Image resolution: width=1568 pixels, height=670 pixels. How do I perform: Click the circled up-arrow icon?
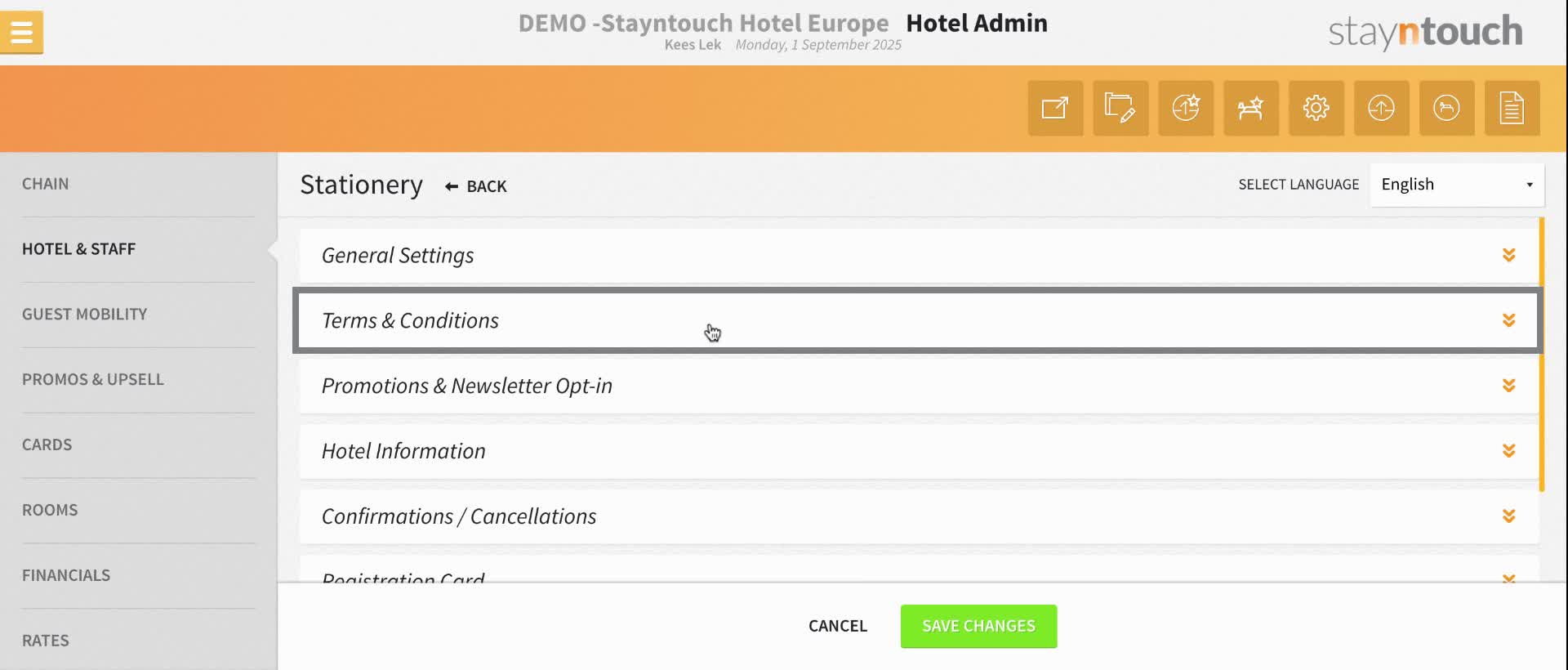1381,108
